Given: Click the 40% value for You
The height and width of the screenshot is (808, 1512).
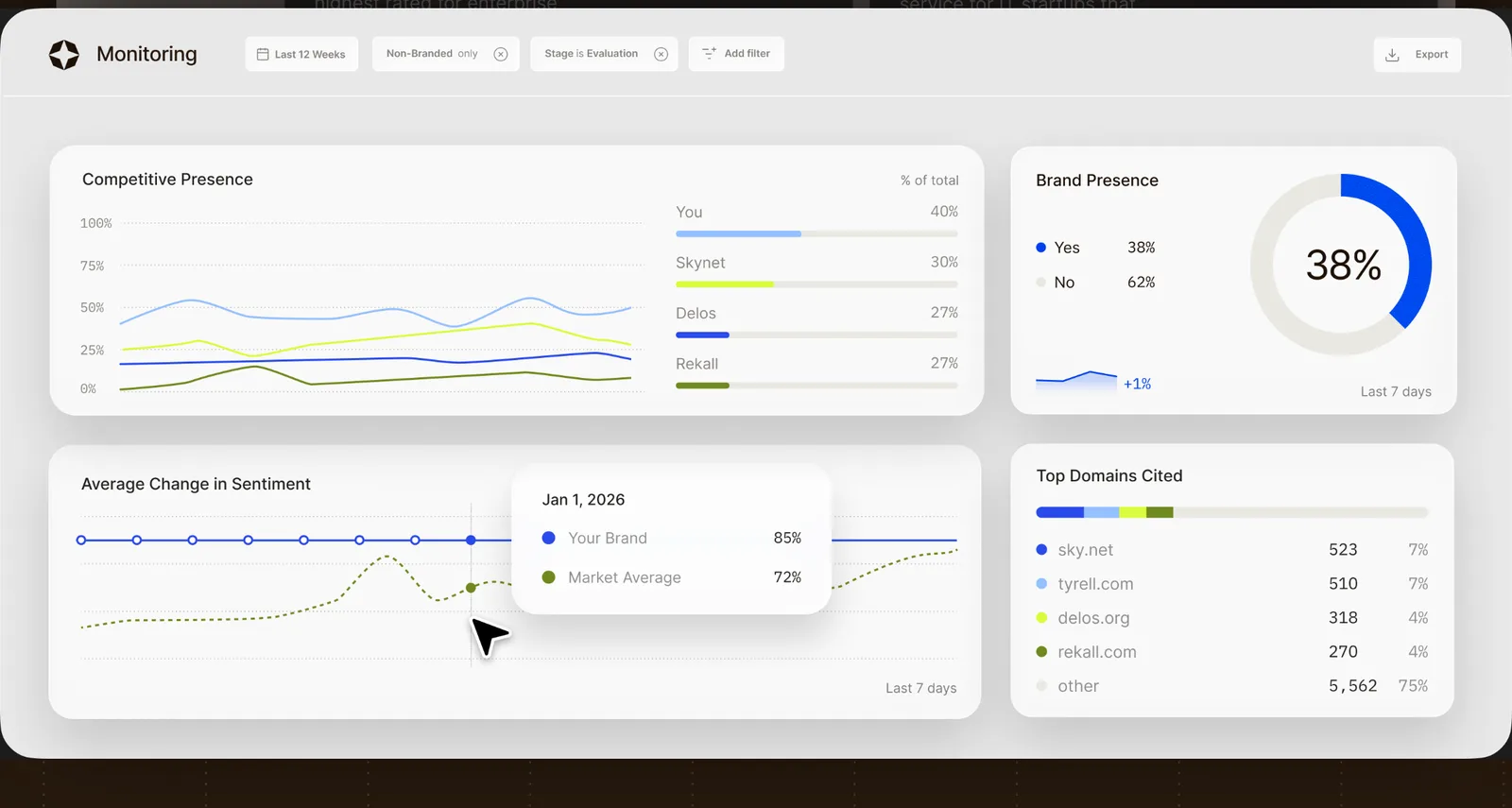Looking at the screenshot, I should [x=944, y=212].
